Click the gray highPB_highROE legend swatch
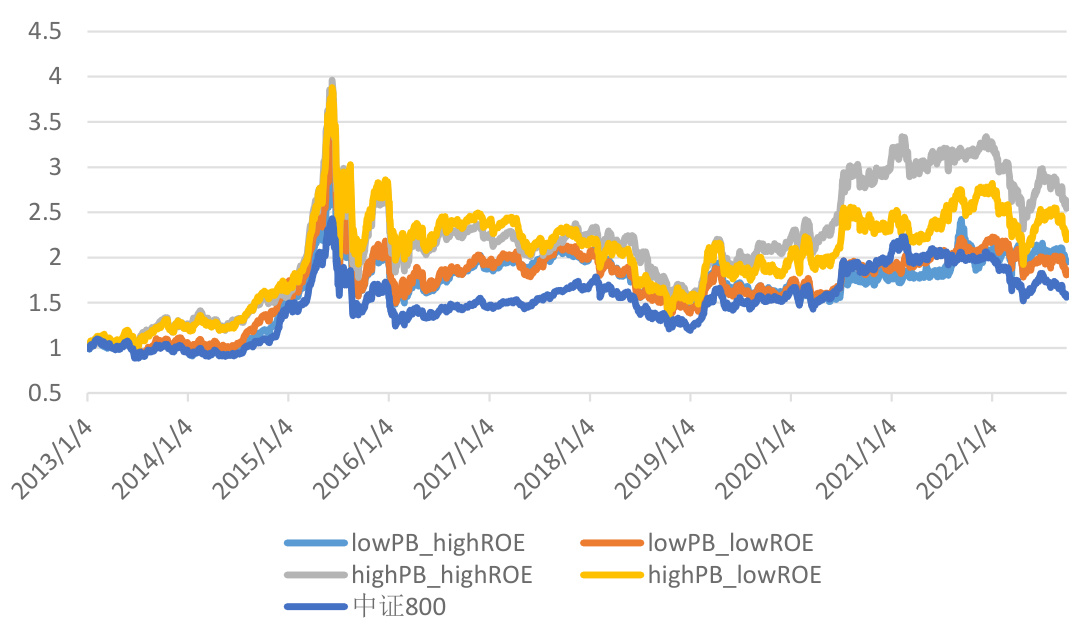Image resolution: width=1080 pixels, height=630 pixels. coord(315,575)
